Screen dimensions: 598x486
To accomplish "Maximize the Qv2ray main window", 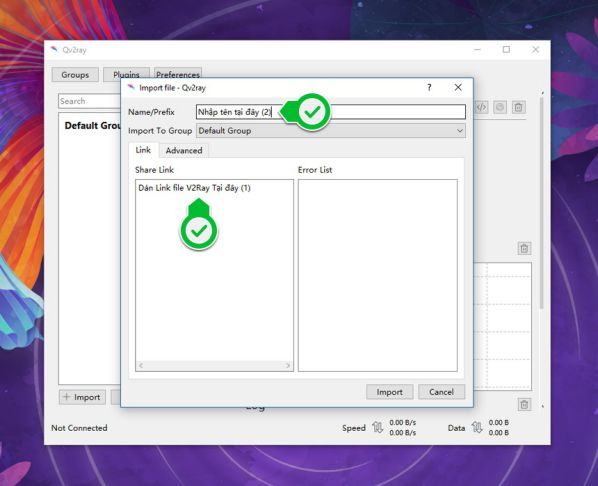I will point(506,50).
